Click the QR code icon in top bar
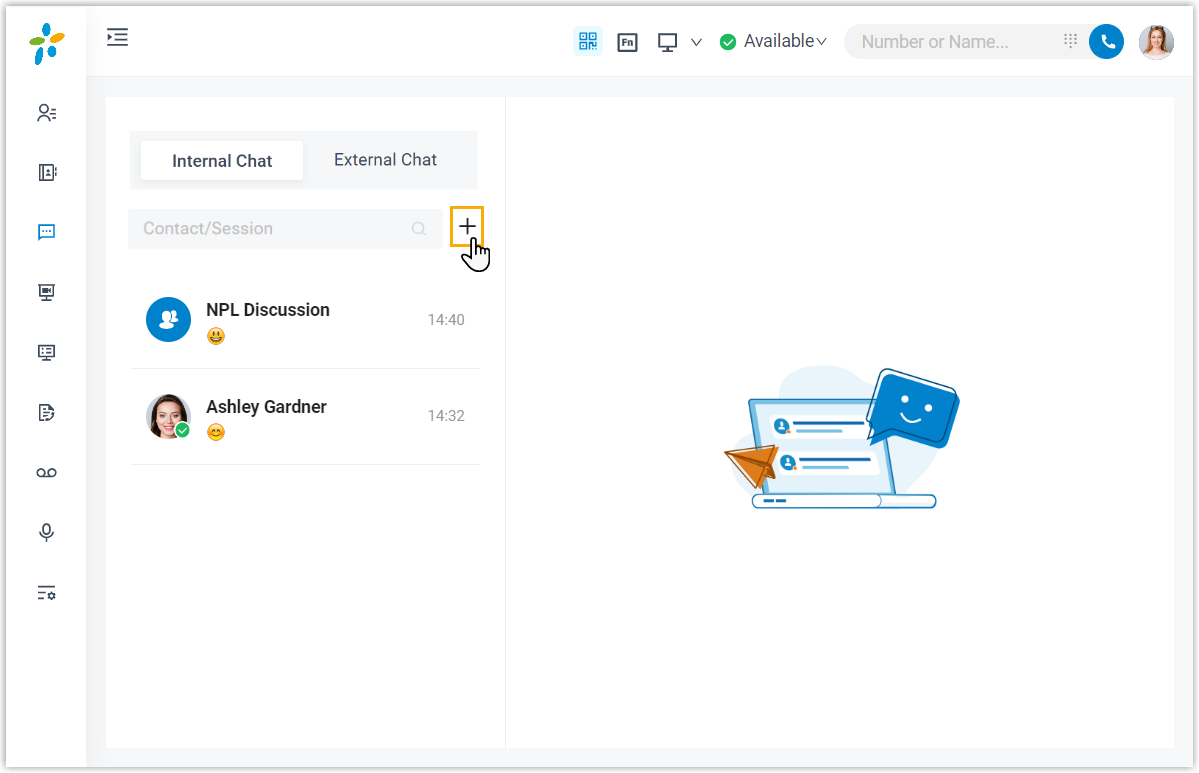The width and height of the screenshot is (1199, 773). pos(588,42)
